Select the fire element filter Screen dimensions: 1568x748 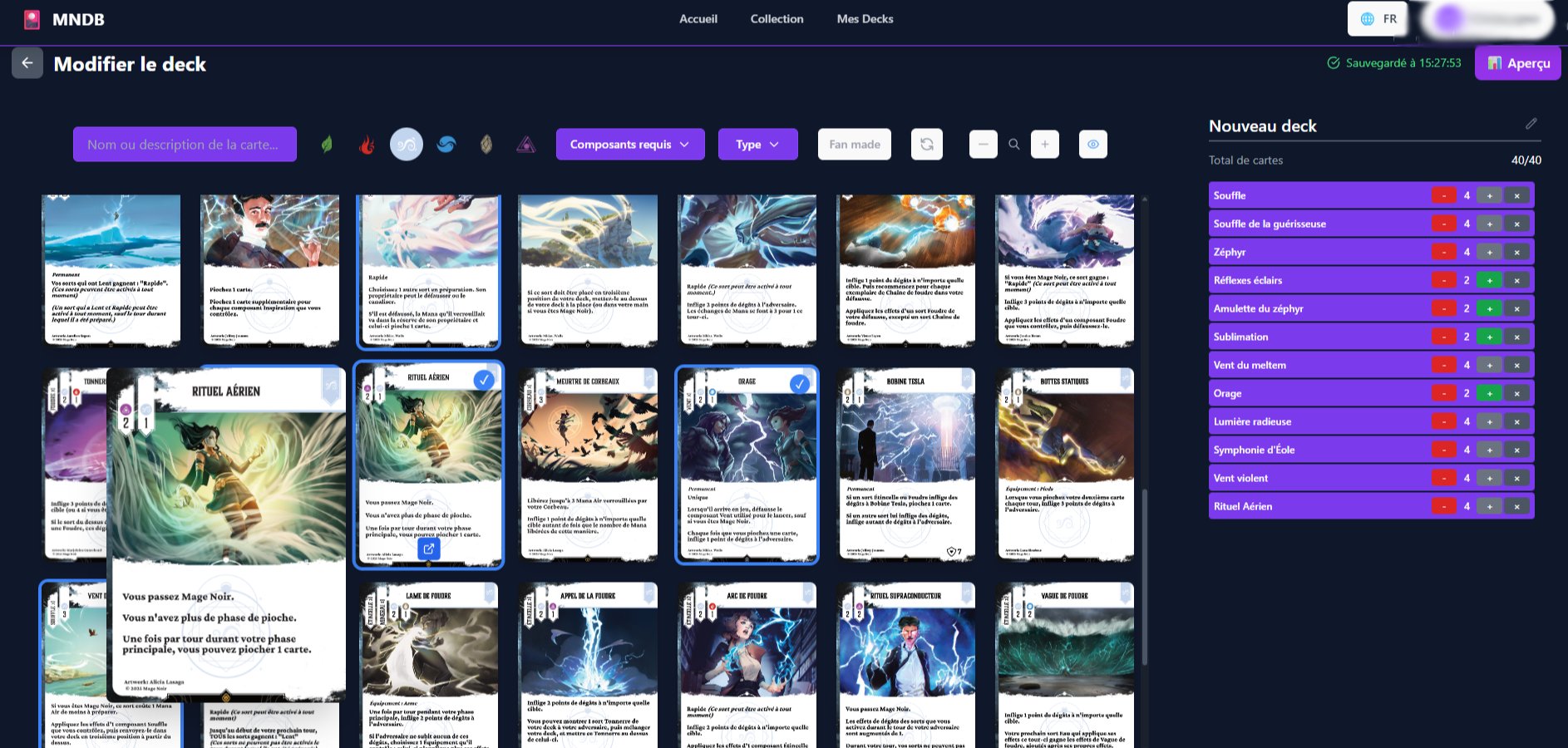coord(366,144)
